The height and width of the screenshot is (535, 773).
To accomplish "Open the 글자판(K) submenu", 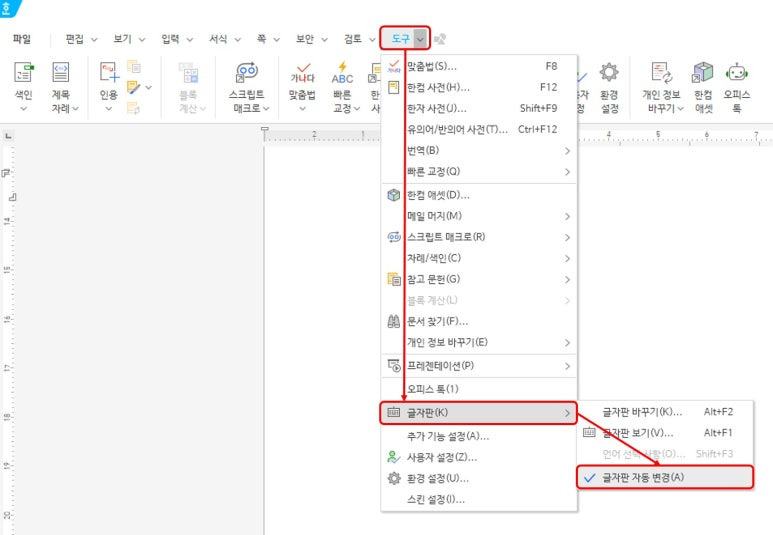I will [x=479, y=413].
